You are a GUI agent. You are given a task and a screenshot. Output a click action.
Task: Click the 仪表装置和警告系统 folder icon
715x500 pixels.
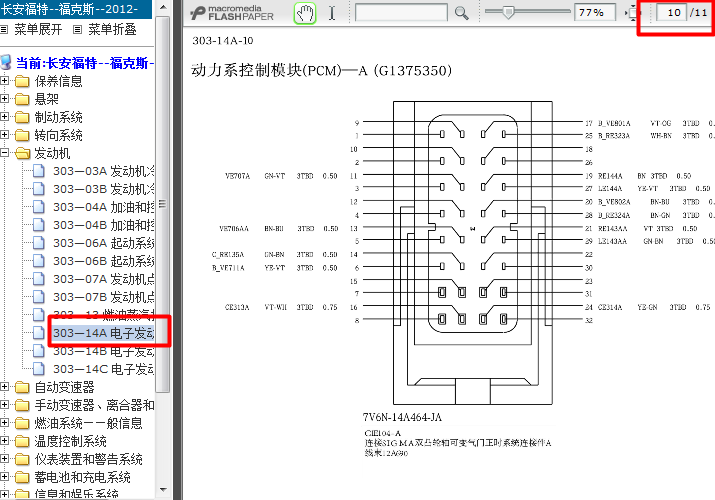point(22,459)
